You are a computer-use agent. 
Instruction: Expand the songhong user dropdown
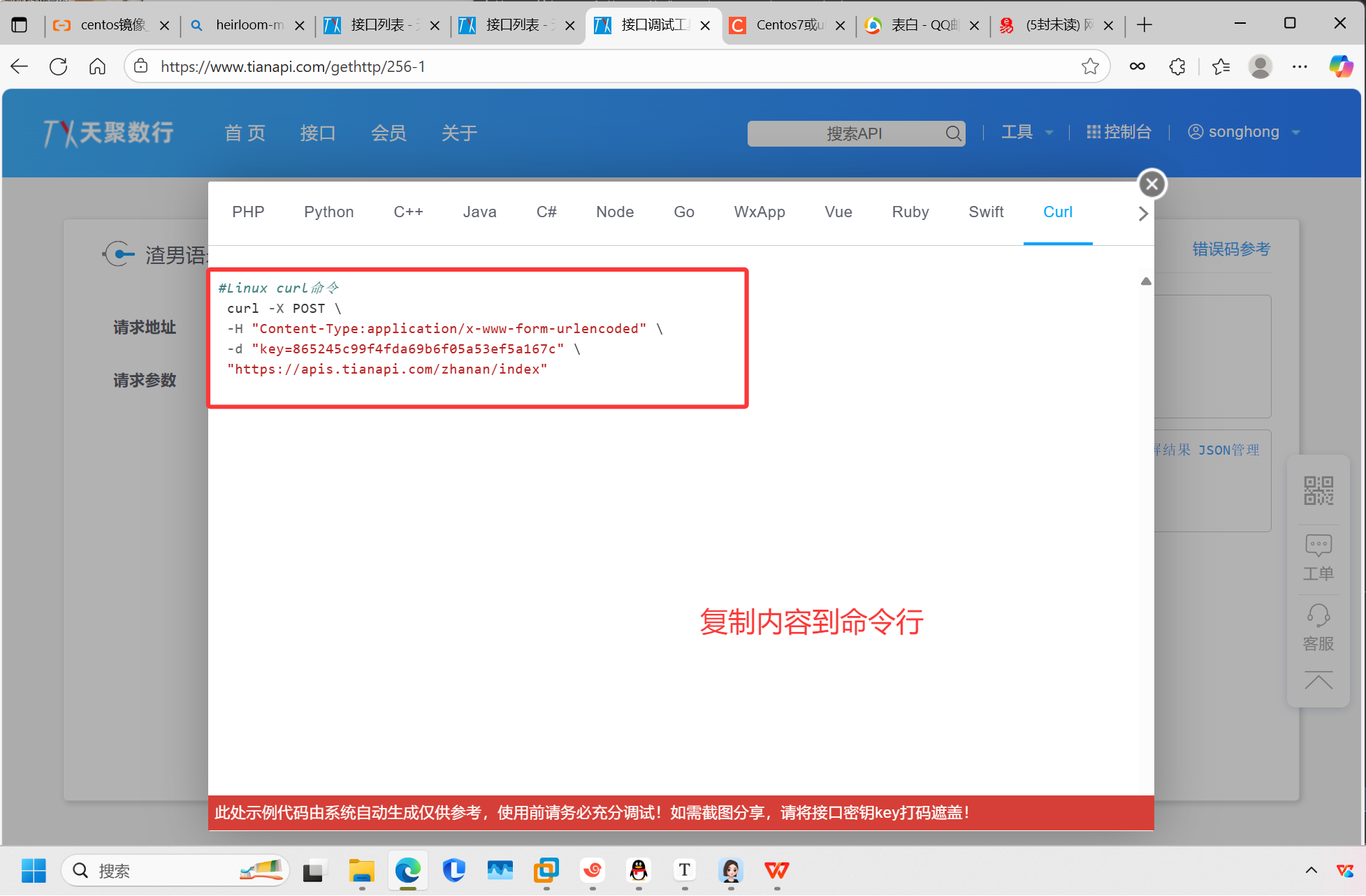(x=1244, y=132)
